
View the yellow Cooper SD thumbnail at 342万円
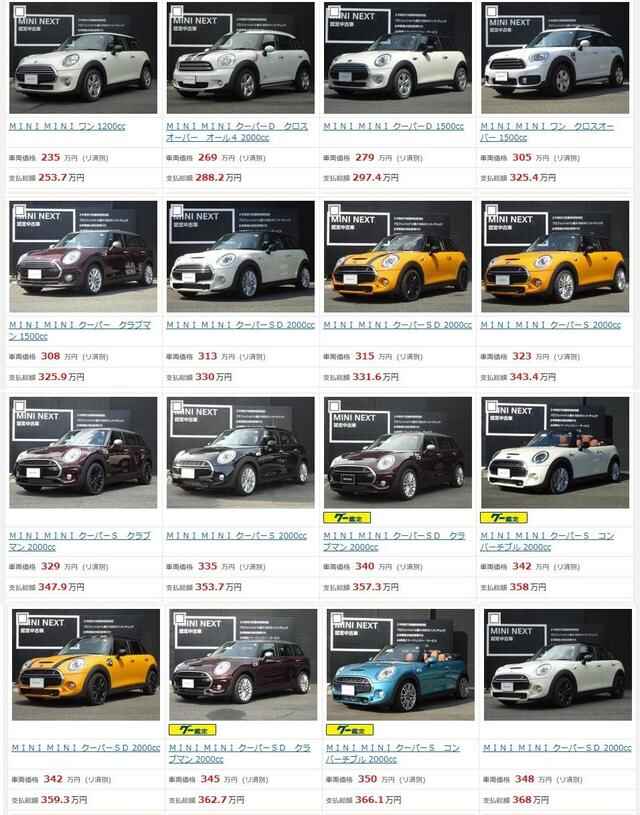(86, 665)
